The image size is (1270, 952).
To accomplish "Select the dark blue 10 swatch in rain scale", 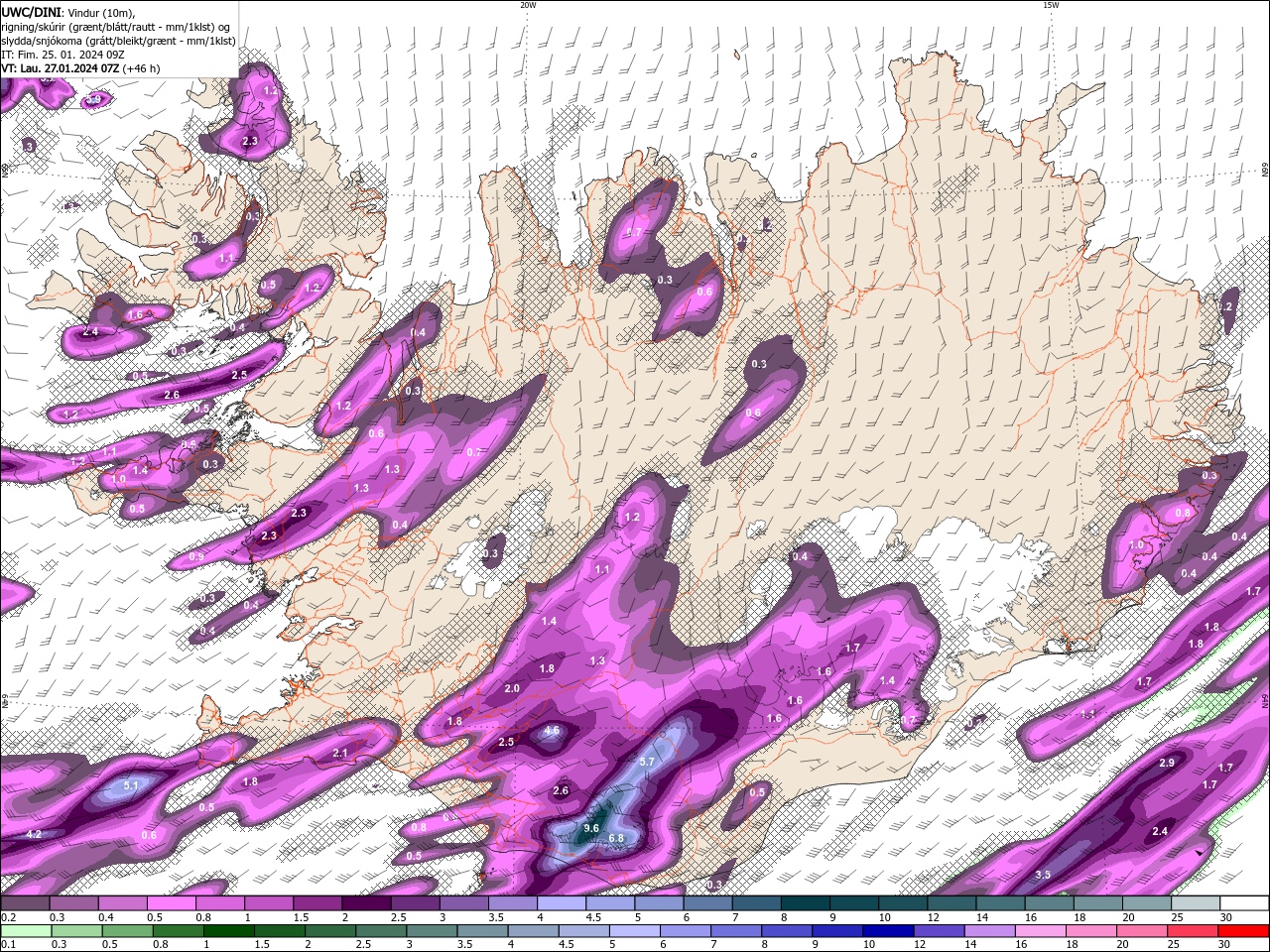I will tap(887, 930).
